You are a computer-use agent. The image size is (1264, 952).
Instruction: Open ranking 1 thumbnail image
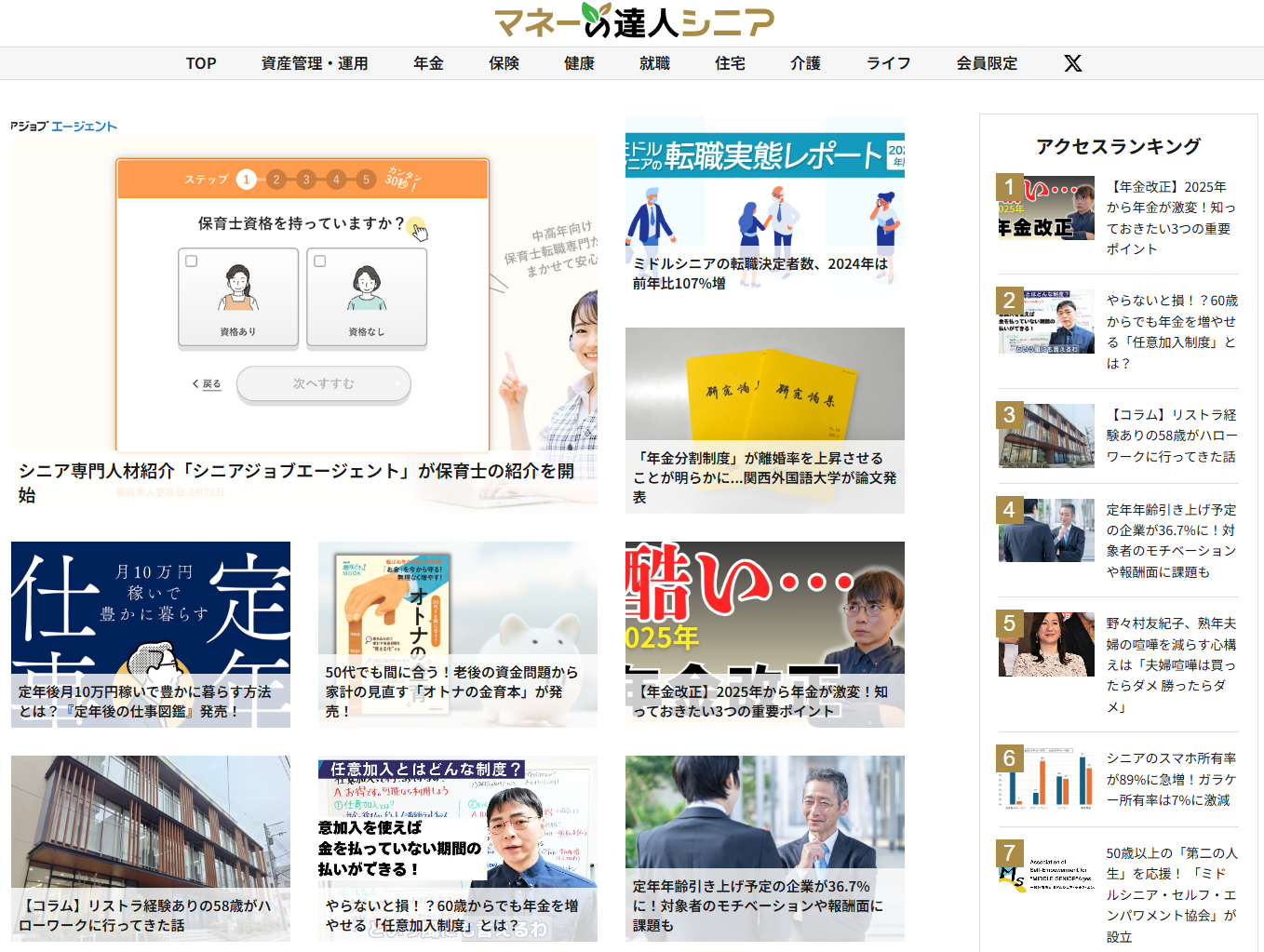point(1046,207)
